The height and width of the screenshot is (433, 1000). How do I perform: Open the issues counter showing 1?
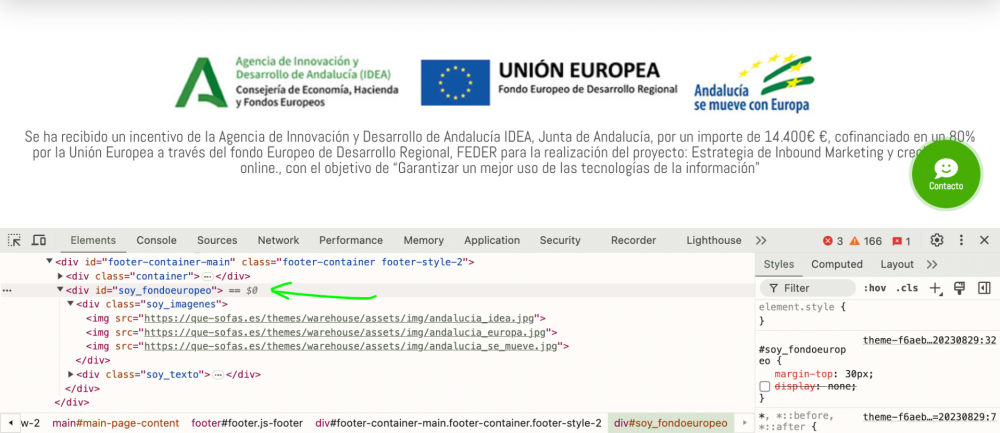click(x=901, y=241)
